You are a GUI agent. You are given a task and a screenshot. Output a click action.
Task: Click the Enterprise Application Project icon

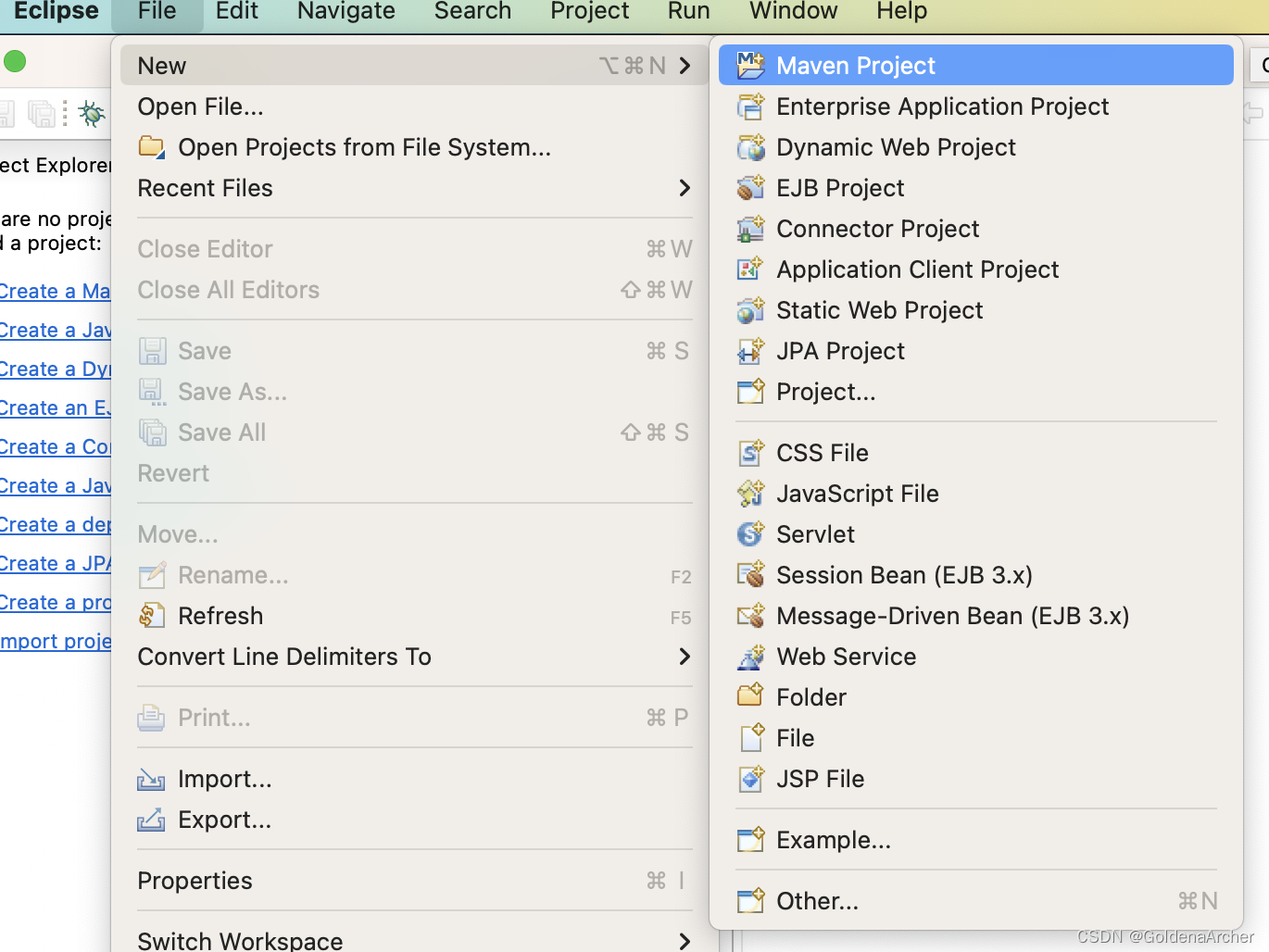click(750, 106)
